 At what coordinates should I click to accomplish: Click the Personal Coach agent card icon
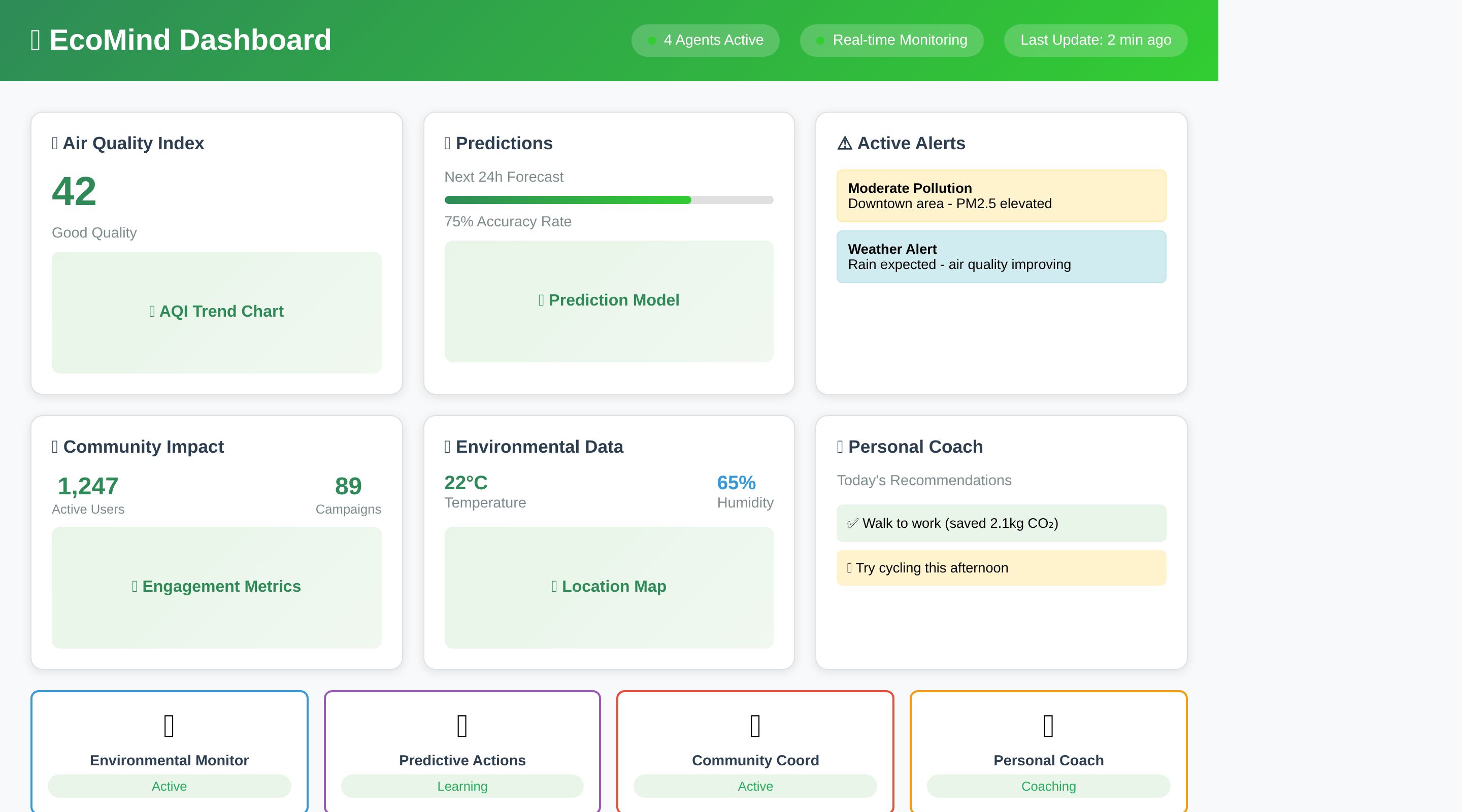1048,726
